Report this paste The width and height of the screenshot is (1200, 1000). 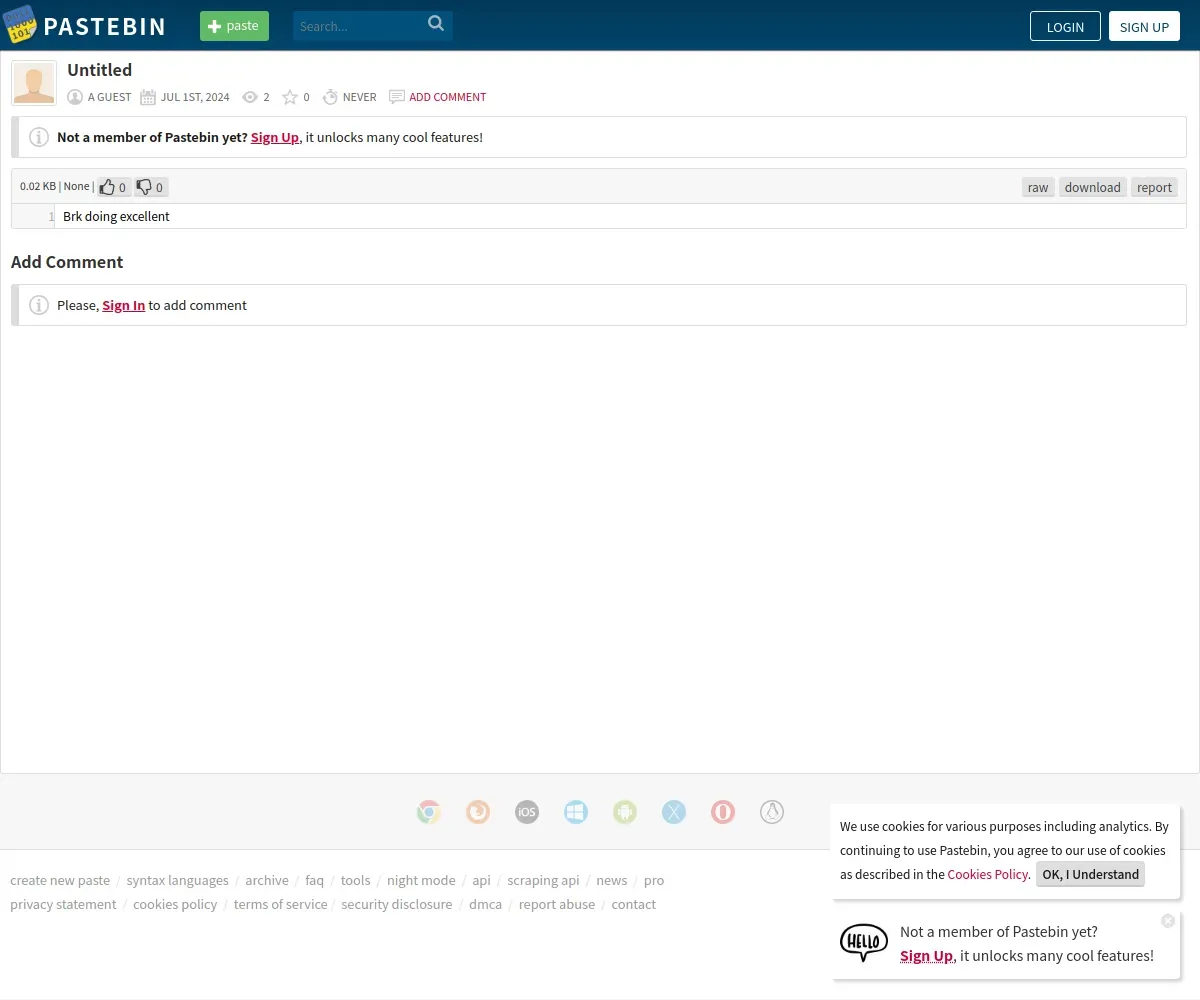point(1154,187)
